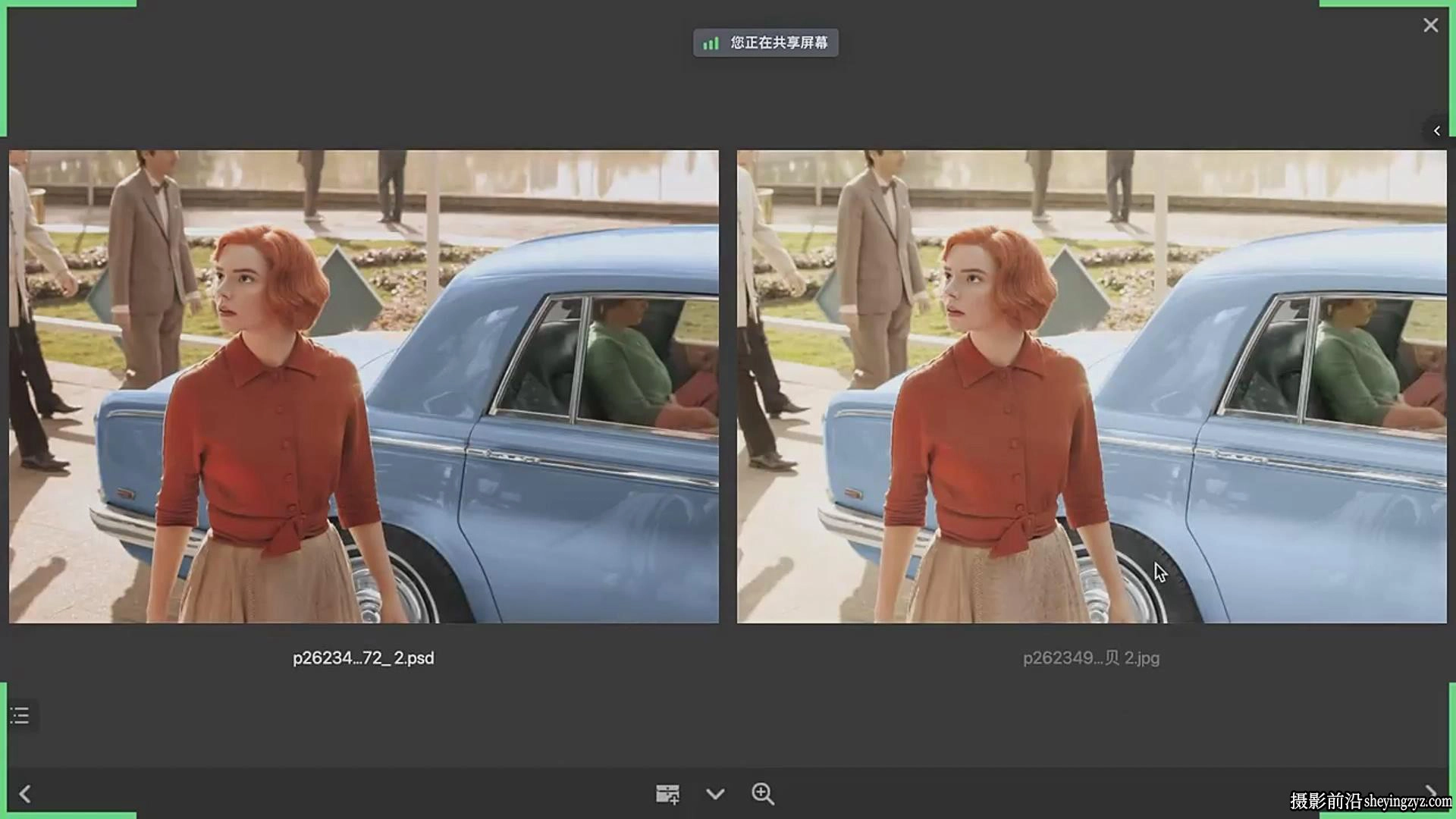Screen dimensions: 1456x819
Task: Open the add-to-collection toolbar icon
Action: (667, 794)
